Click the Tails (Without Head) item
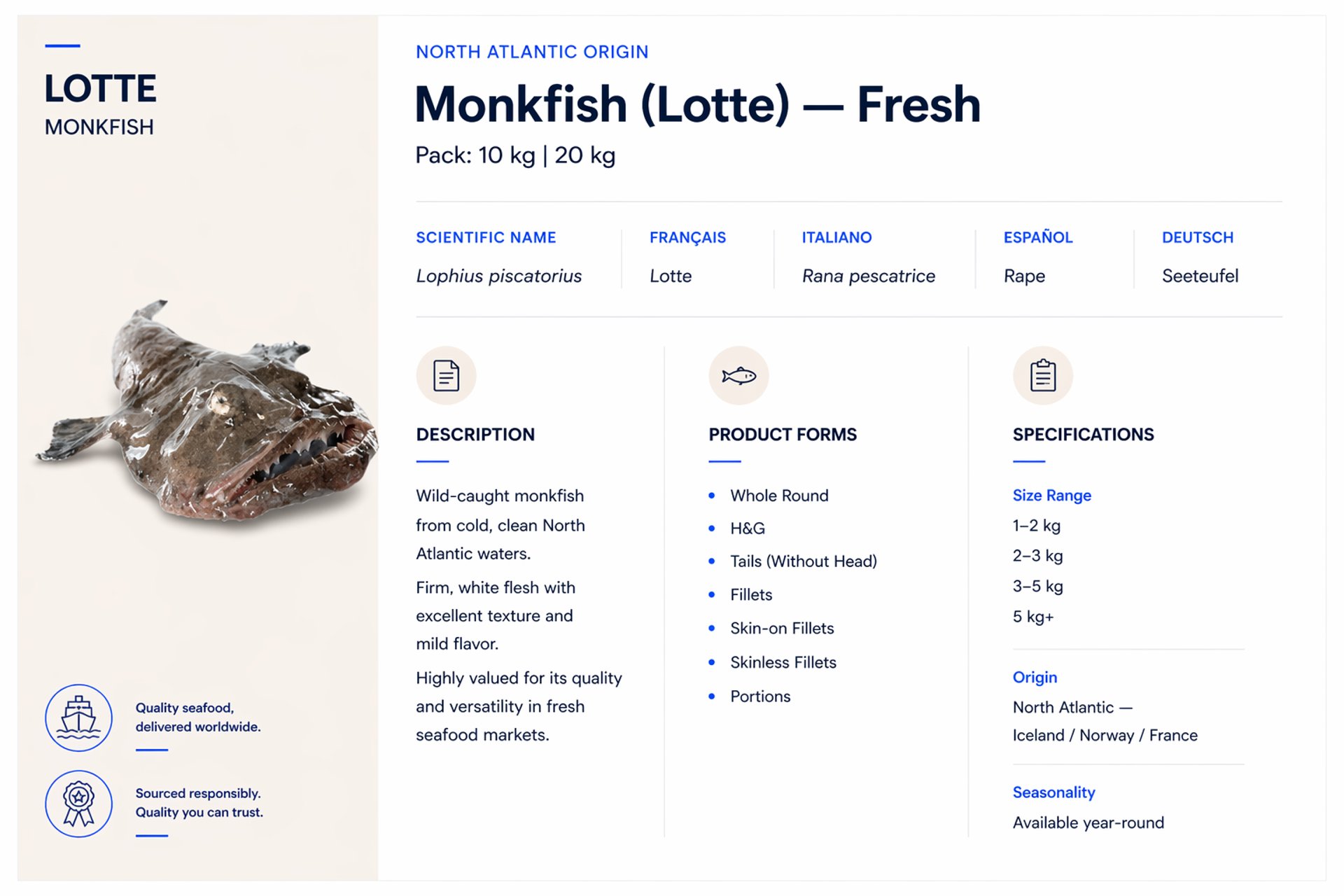Viewport: 1344px width, 896px height. click(803, 561)
